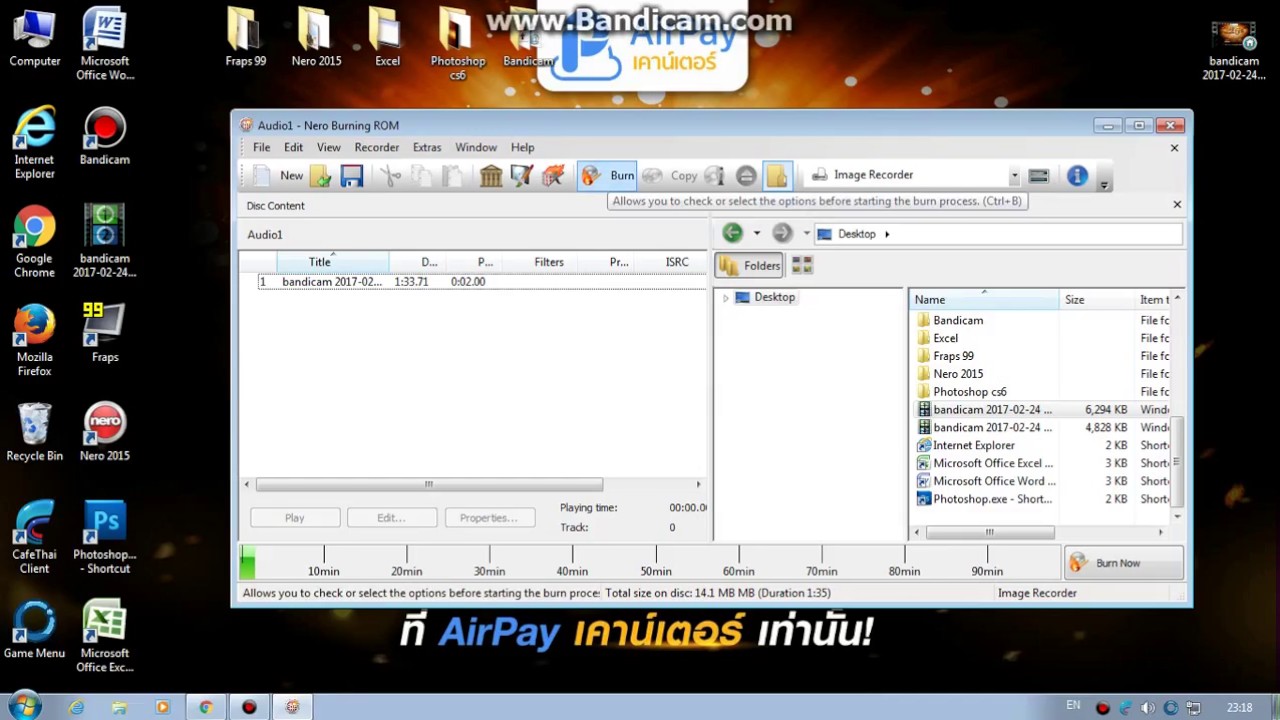Click the file list vertical scrollbar
Image resolution: width=1280 pixels, height=720 pixels.
click(x=1177, y=463)
